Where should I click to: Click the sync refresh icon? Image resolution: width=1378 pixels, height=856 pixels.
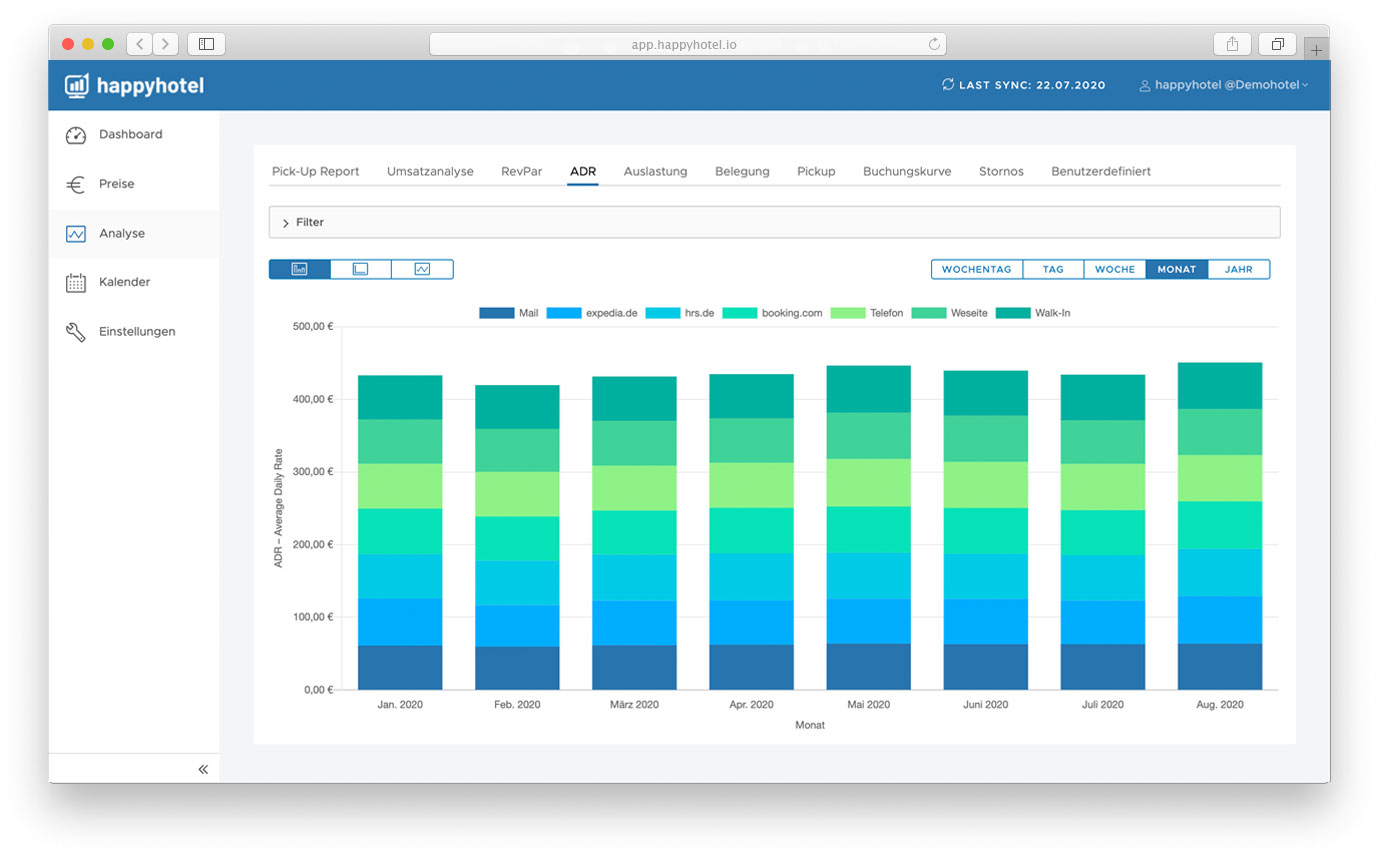click(x=948, y=85)
